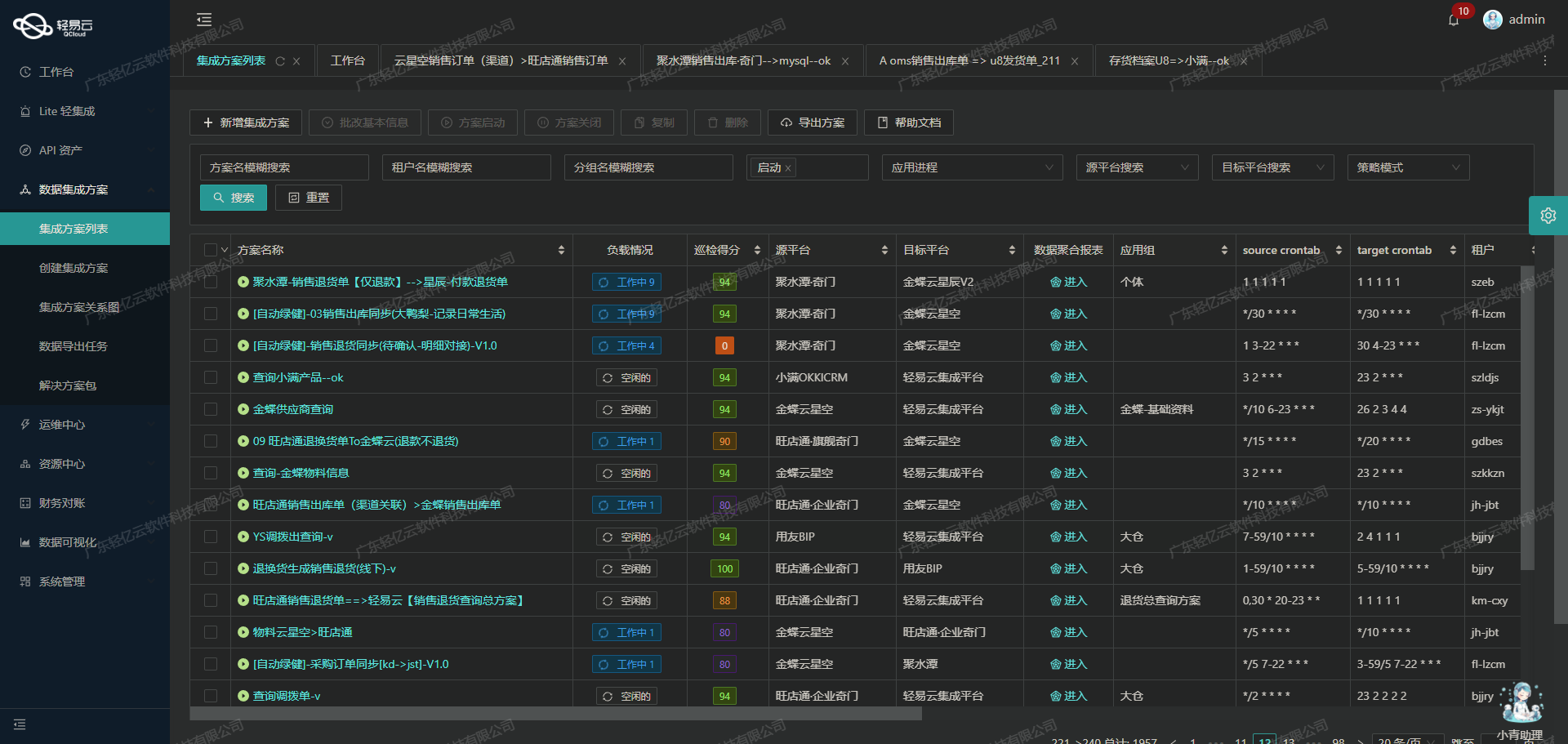Close the 聚水潭销售出库 tab
1568x744 pixels.
point(845,61)
